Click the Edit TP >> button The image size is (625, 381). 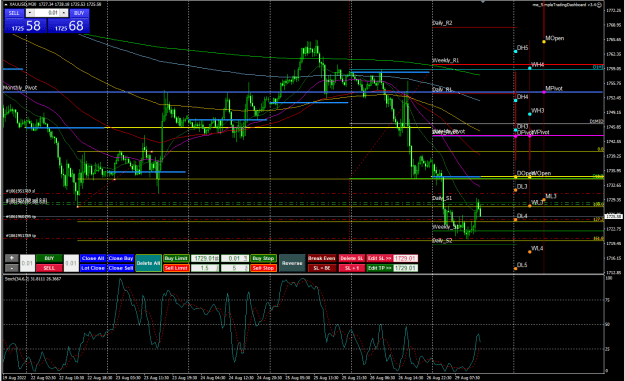pyautogui.click(x=379, y=268)
